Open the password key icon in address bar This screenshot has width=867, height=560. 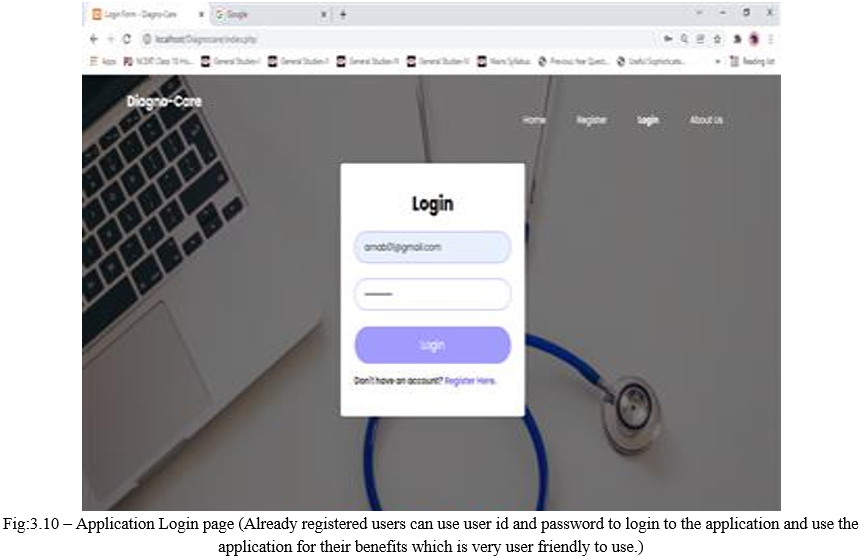click(668, 39)
